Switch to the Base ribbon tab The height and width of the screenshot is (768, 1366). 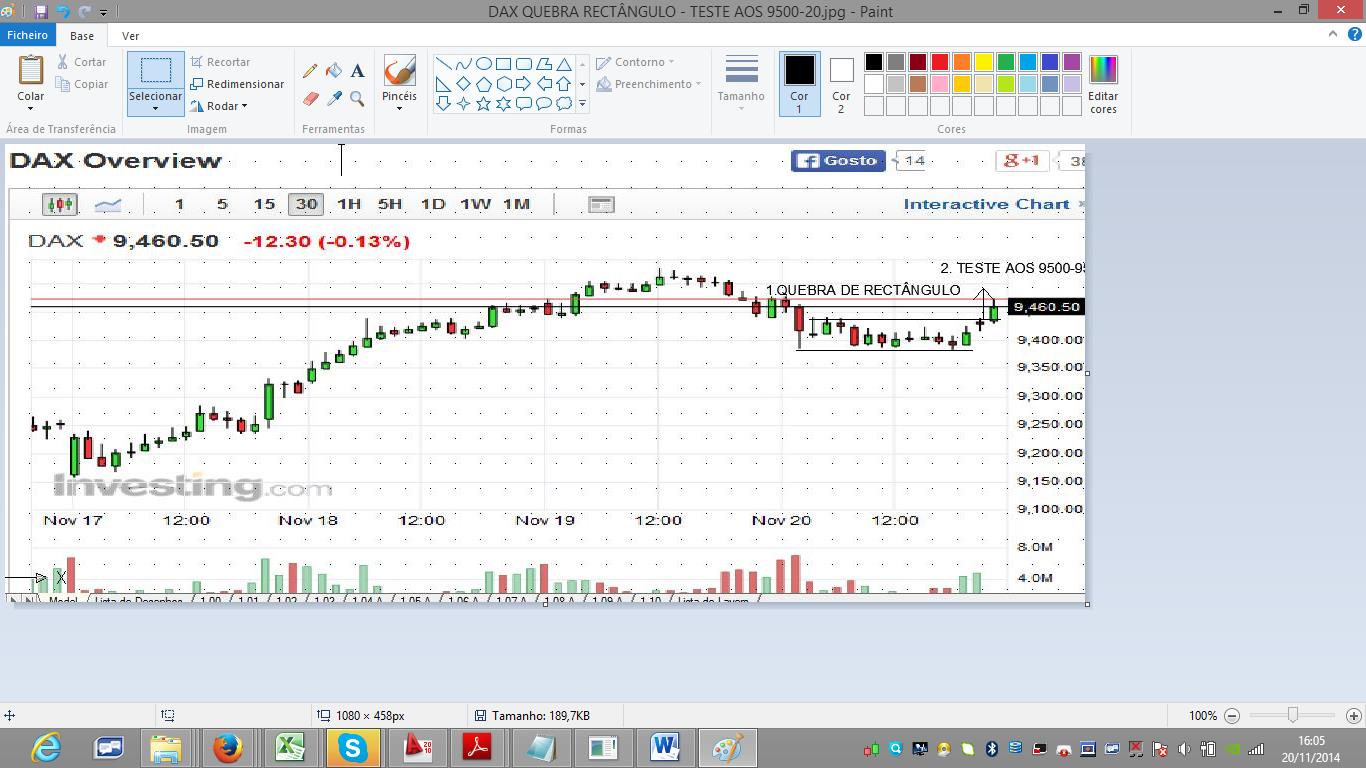pos(82,35)
